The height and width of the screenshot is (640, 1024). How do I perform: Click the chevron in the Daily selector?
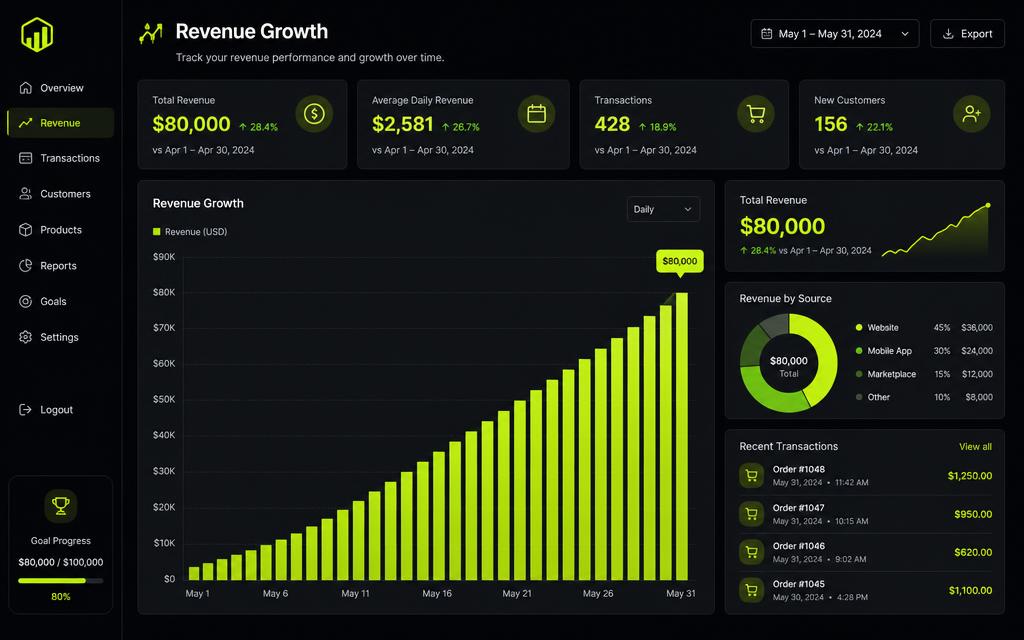coord(688,209)
